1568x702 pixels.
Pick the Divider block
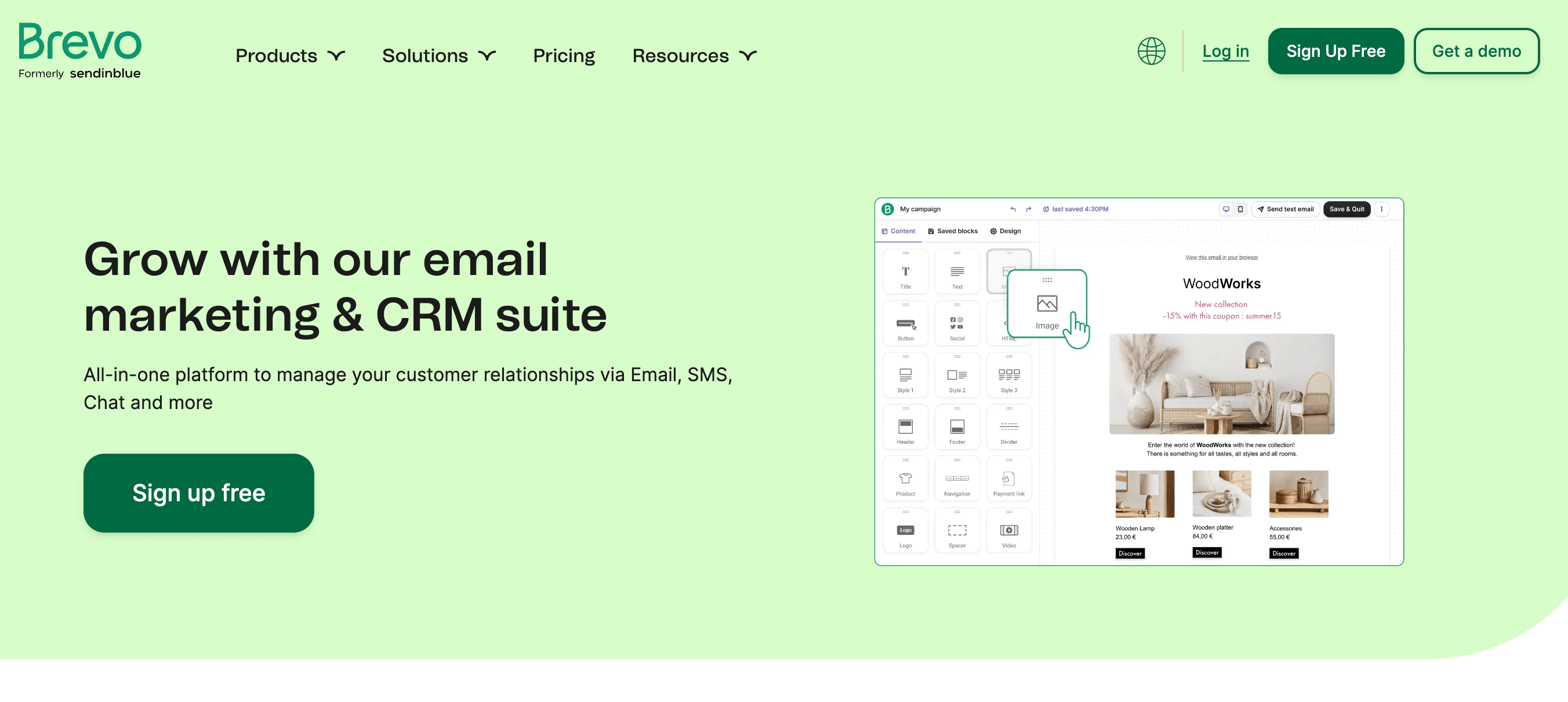[1008, 427]
